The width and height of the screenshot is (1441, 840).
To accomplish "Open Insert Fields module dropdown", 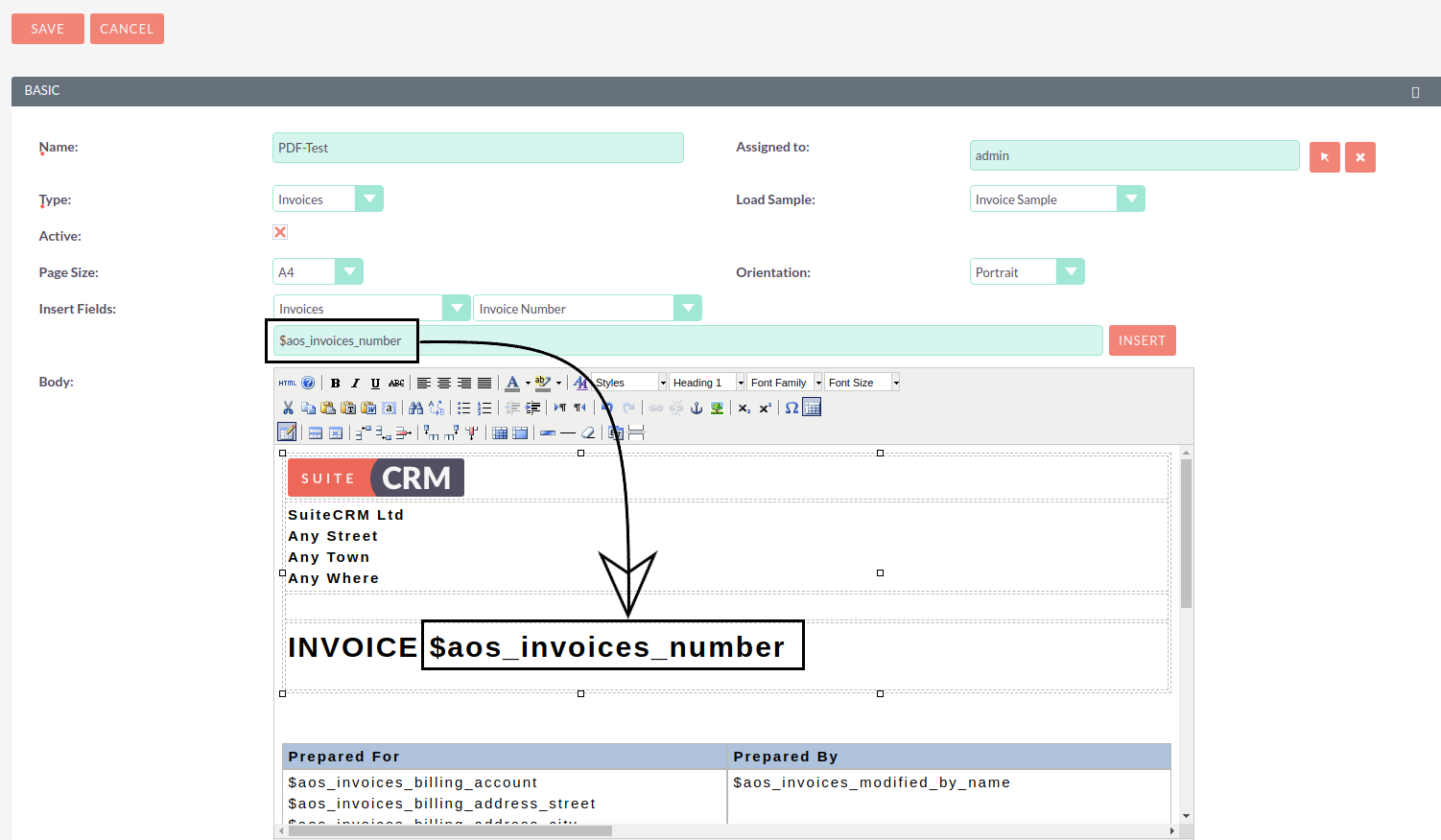I will click(x=372, y=308).
